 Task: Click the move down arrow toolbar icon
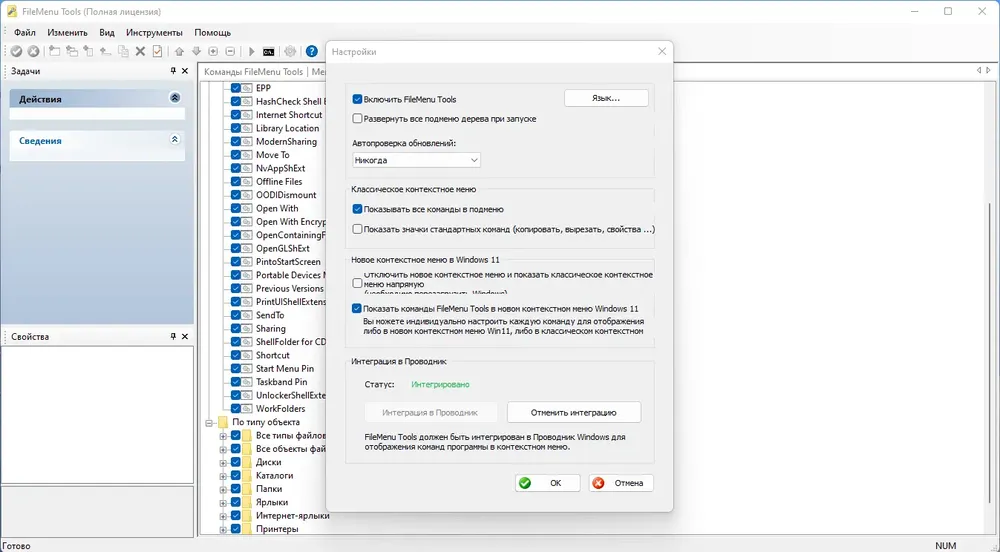click(196, 52)
